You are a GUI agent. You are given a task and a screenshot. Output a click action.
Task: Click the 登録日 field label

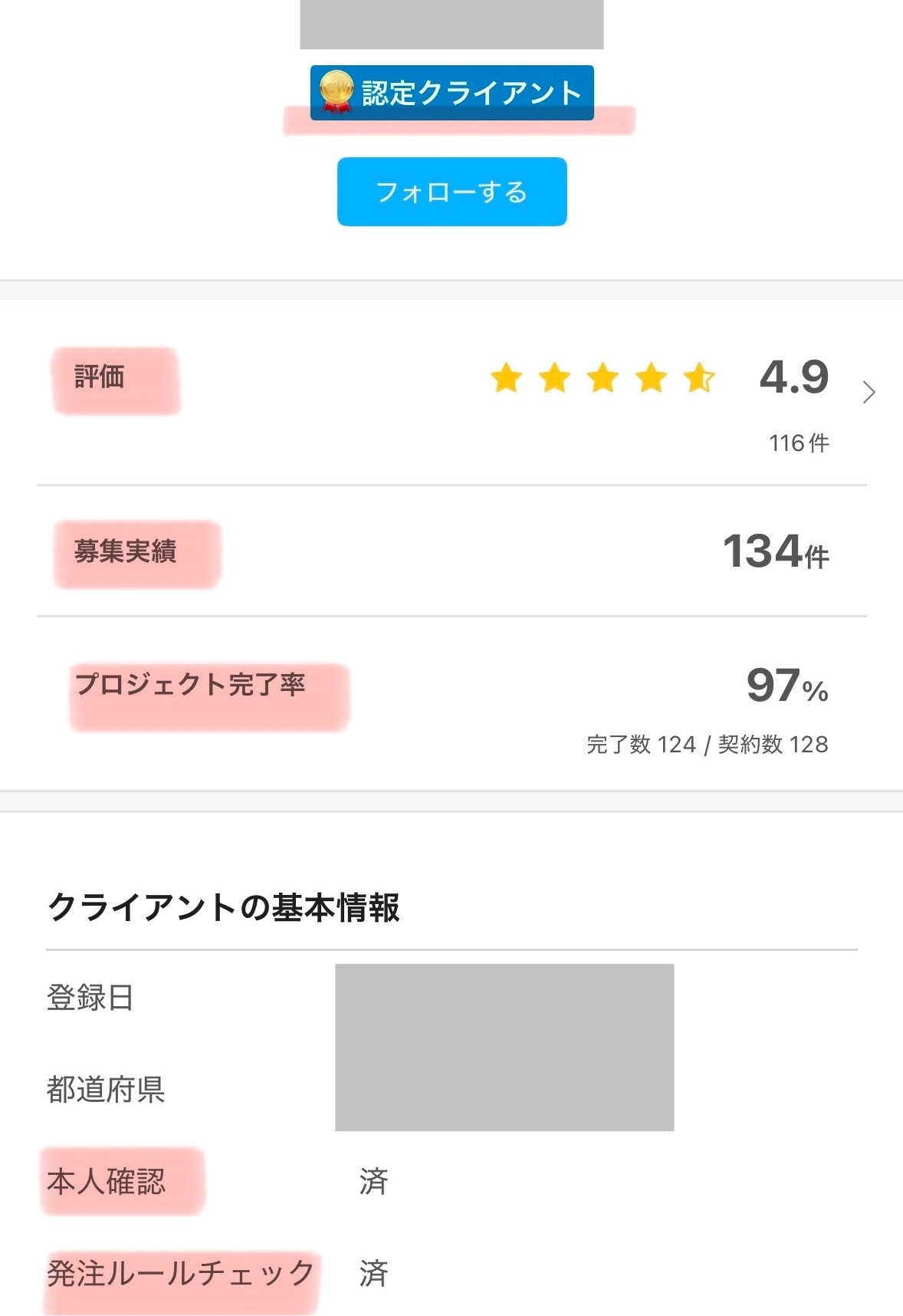(x=90, y=997)
